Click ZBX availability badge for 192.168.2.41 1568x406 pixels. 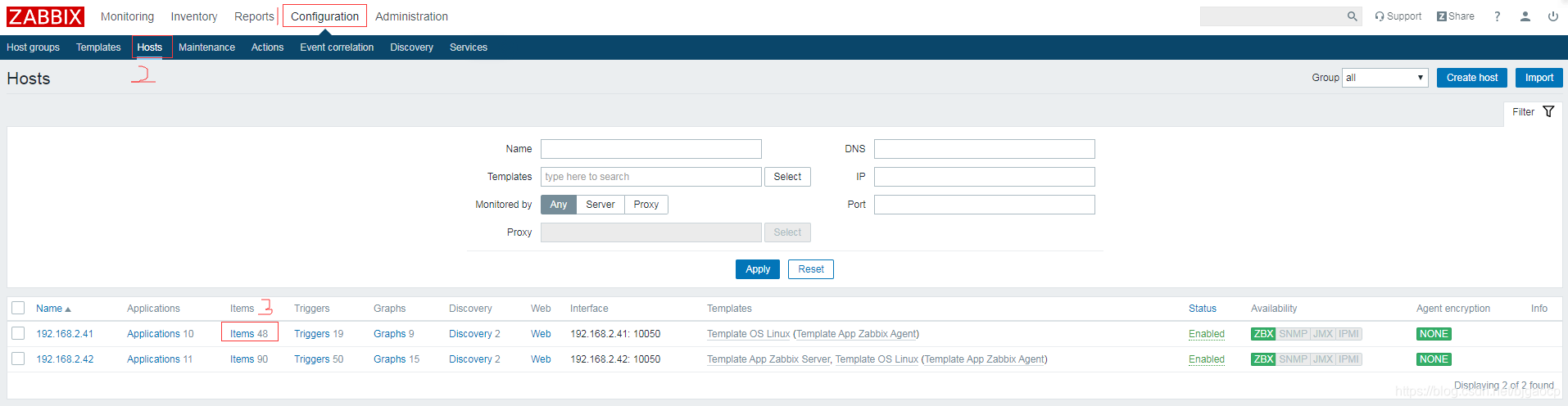(x=1262, y=334)
